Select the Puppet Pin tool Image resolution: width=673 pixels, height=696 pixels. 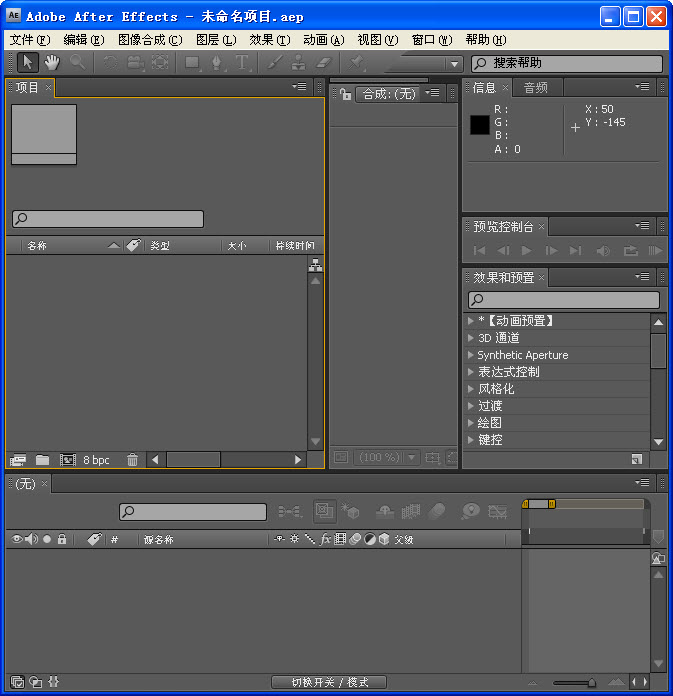(356, 63)
